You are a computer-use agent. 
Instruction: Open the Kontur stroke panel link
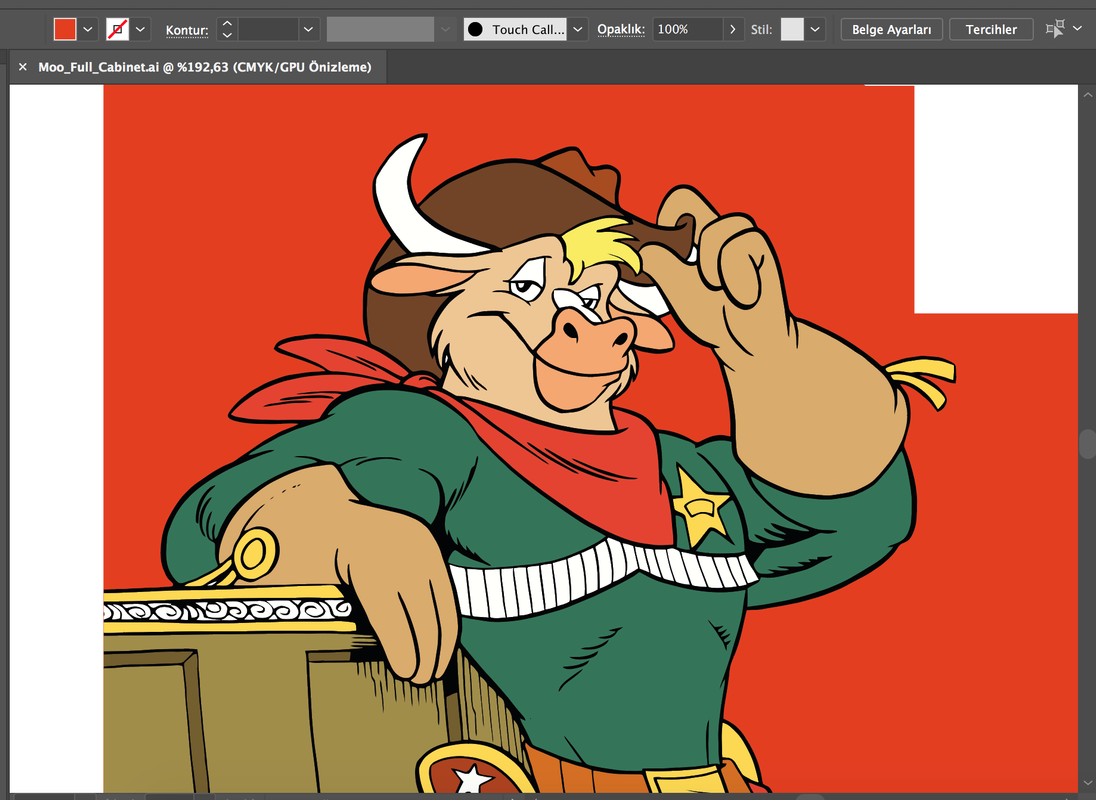click(x=187, y=30)
